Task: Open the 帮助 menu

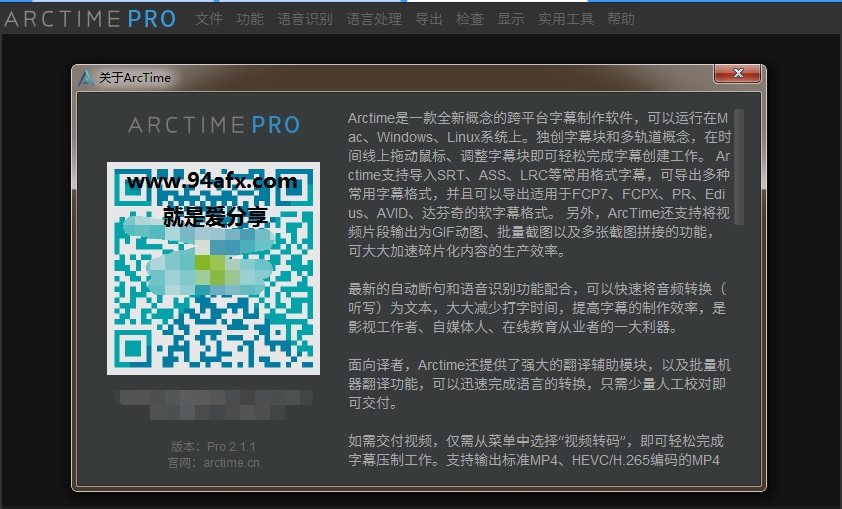Action: [621, 19]
